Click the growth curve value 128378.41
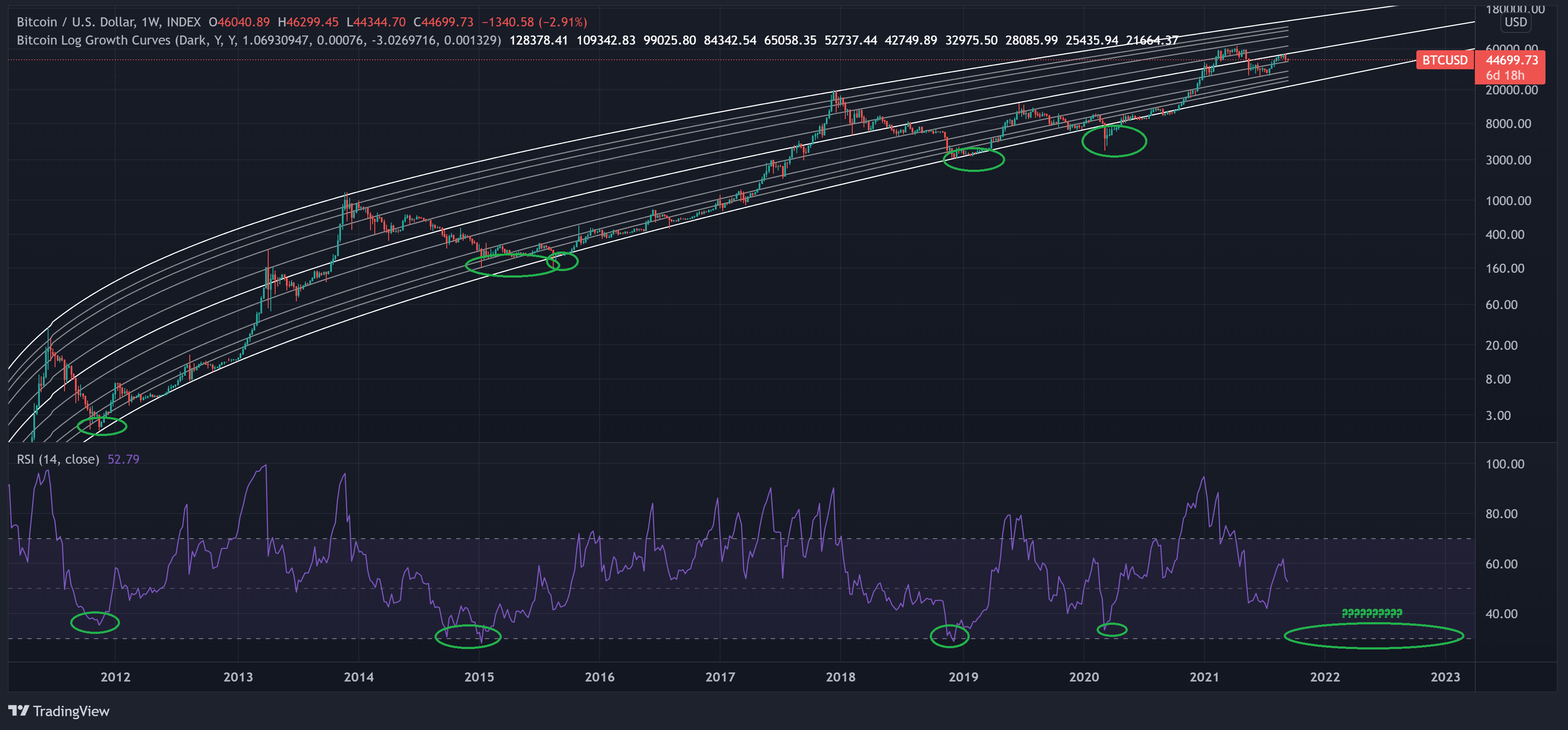This screenshot has width=1568, height=730. coord(539,40)
